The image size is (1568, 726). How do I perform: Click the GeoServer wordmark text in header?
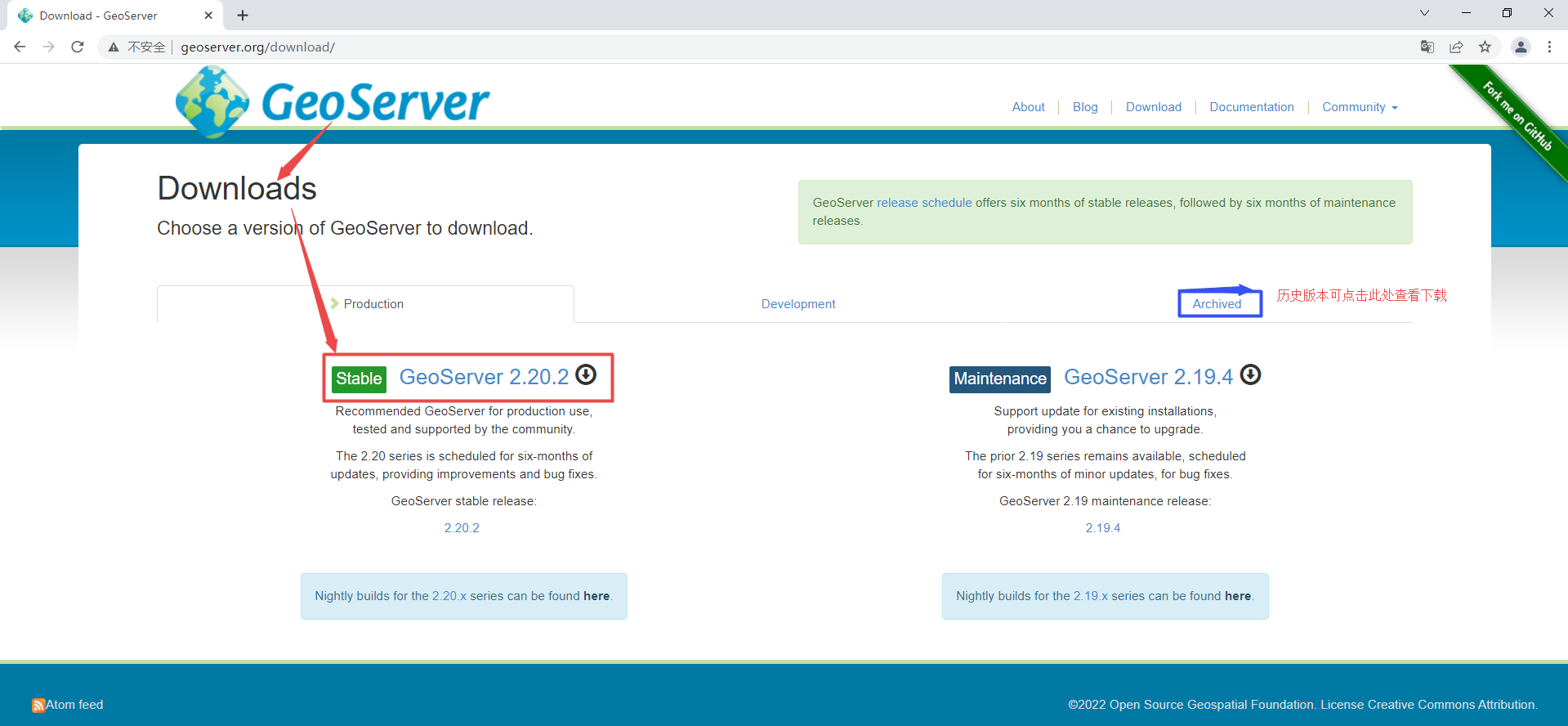click(x=376, y=102)
